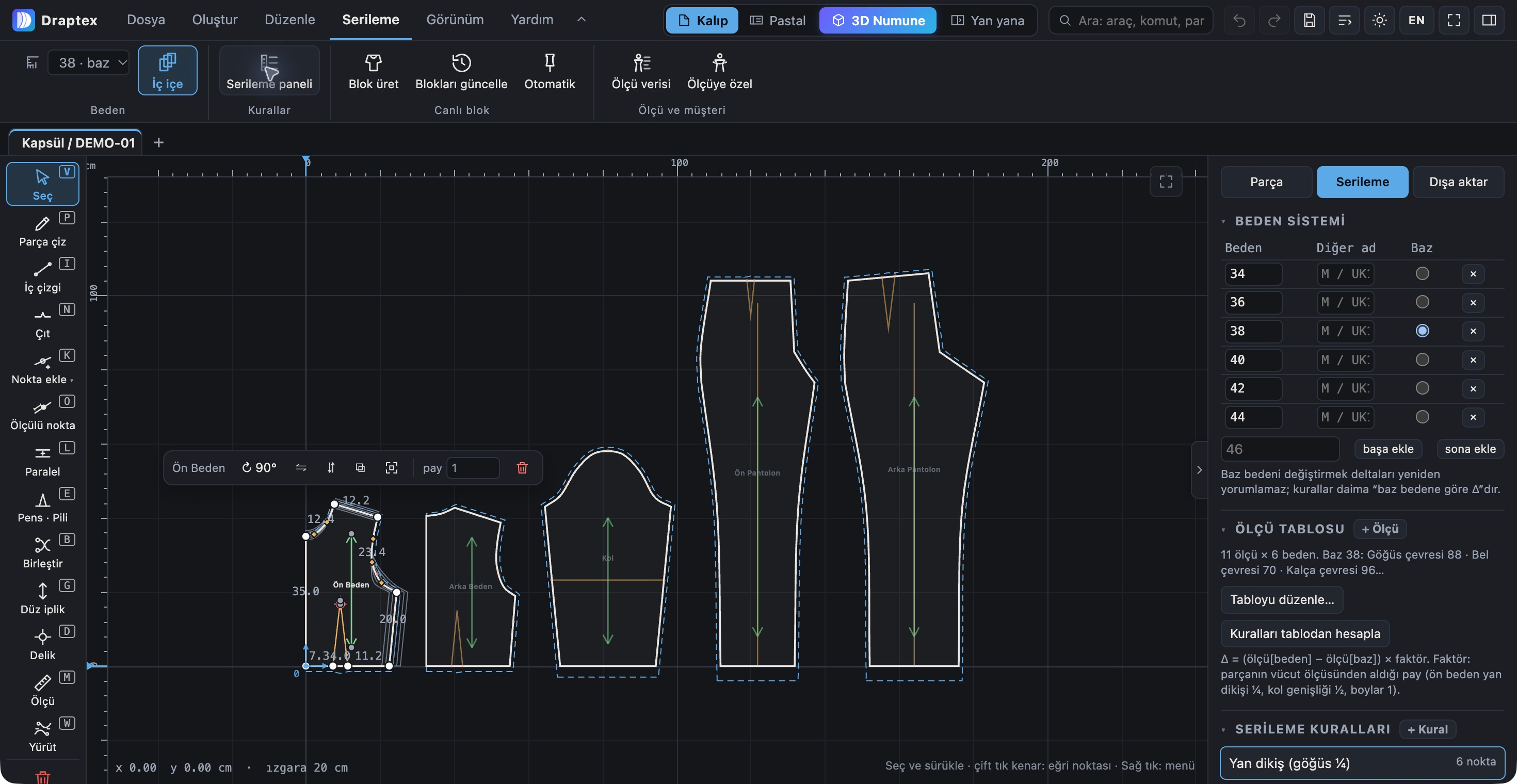Open Ölçüye özel
This screenshot has width=1517, height=784.
(719, 71)
